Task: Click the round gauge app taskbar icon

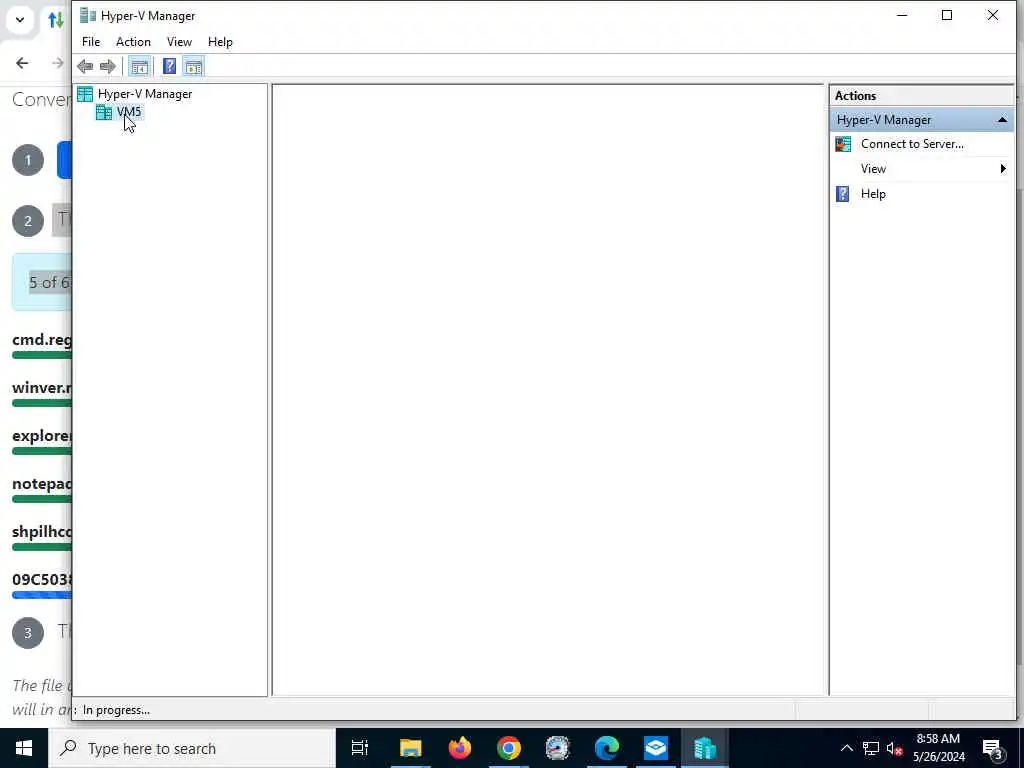Action: (558, 748)
